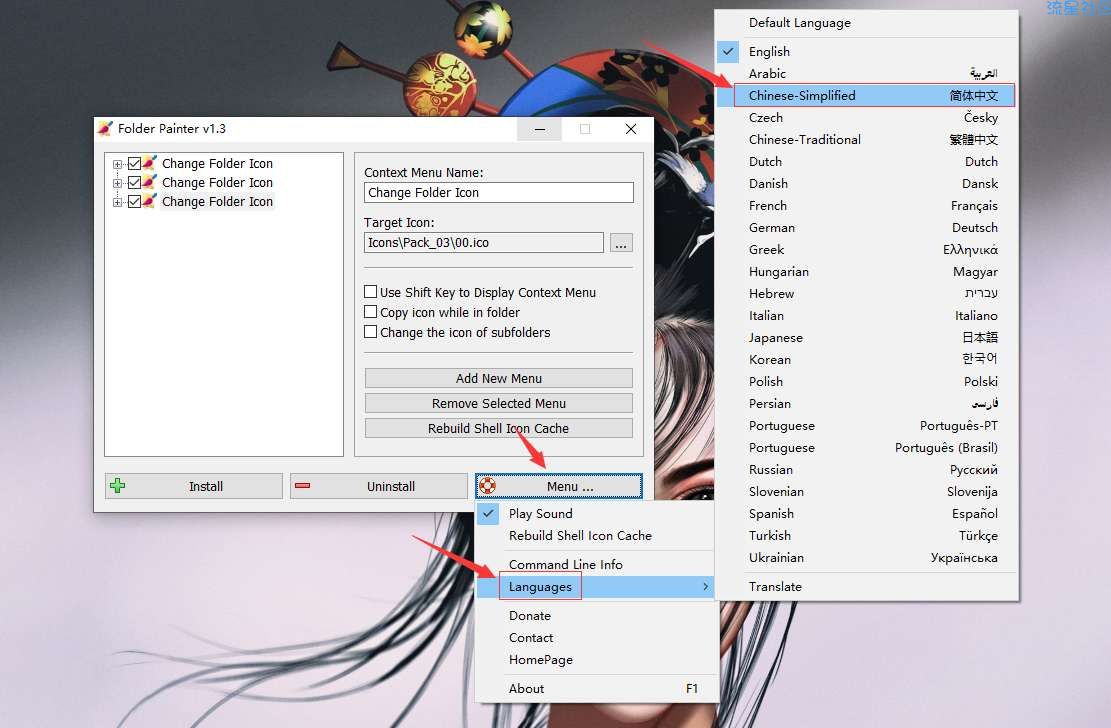Click the paintbrush icon of second Change Folder Icon
1111x728 pixels.
(x=150, y=182)
